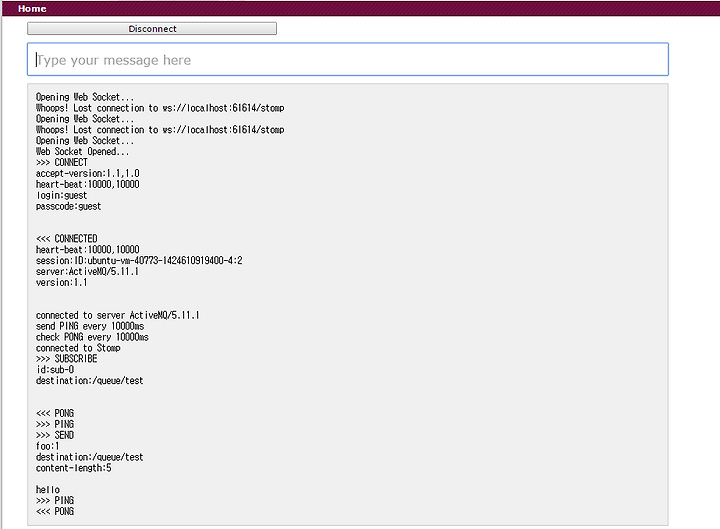Click the 'hello' message body

pyautogui.click(x=48, y=490)
